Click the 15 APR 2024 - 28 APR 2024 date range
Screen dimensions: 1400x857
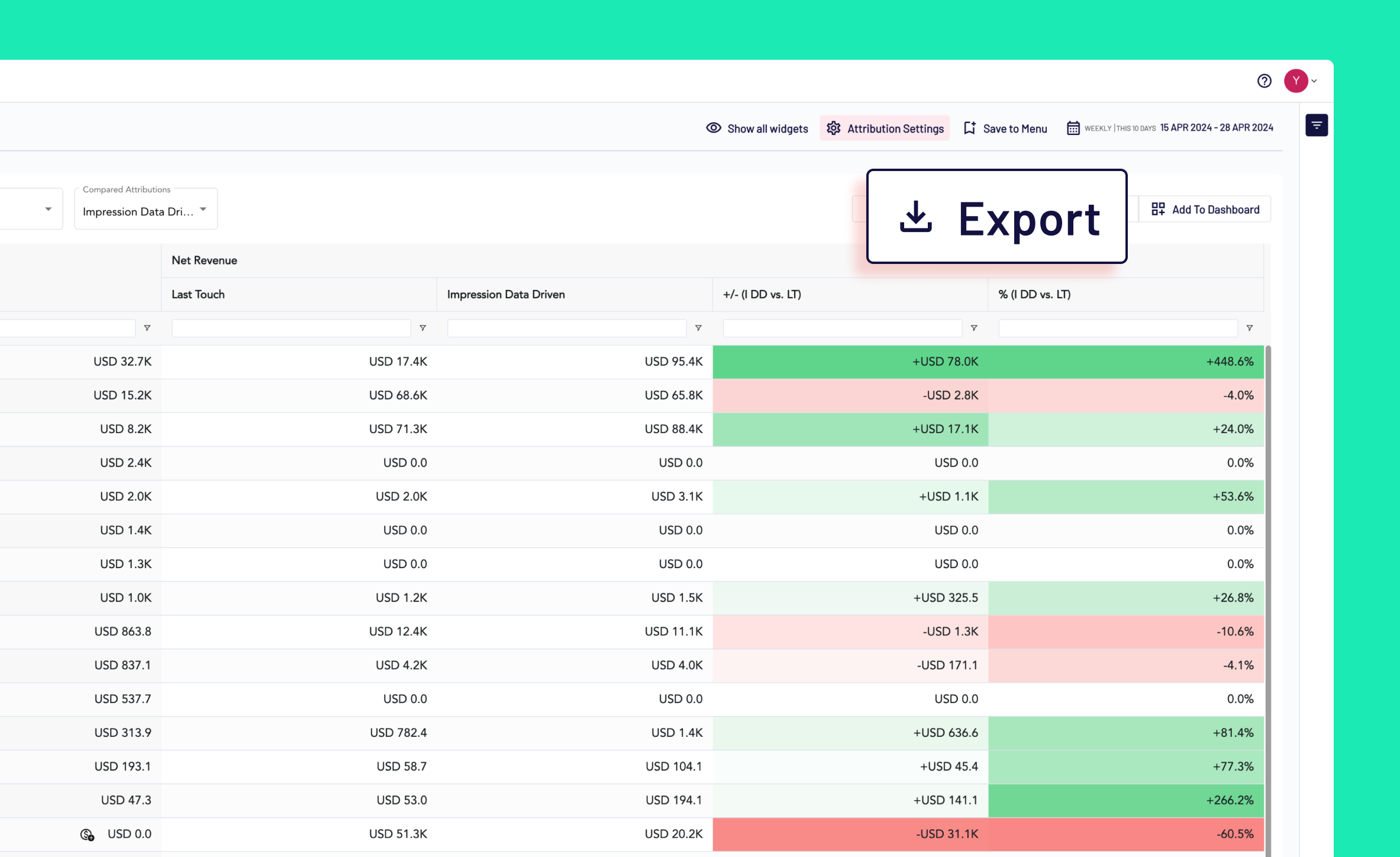point(1217,128)
